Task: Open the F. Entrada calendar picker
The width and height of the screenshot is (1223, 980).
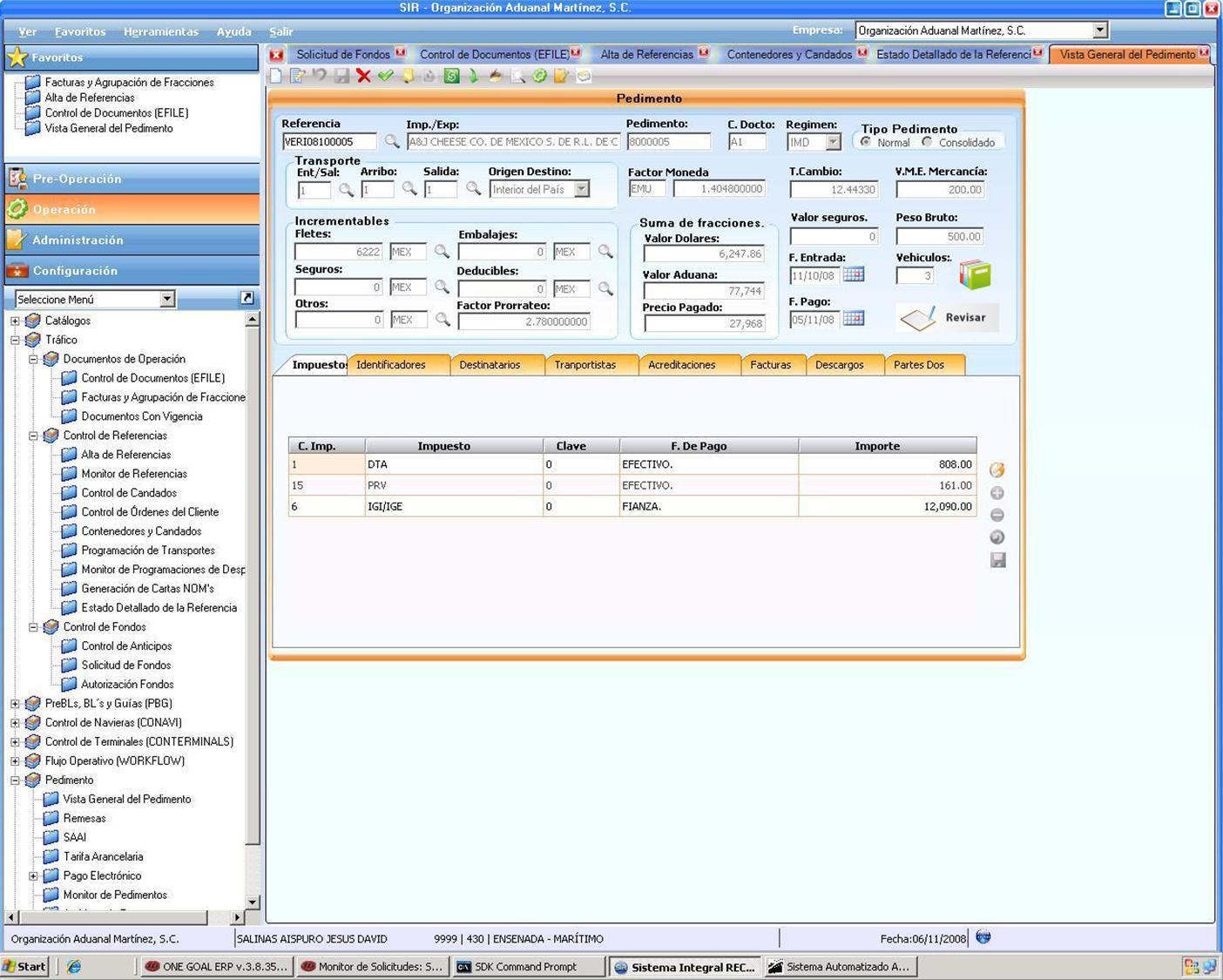Action: 854,275
